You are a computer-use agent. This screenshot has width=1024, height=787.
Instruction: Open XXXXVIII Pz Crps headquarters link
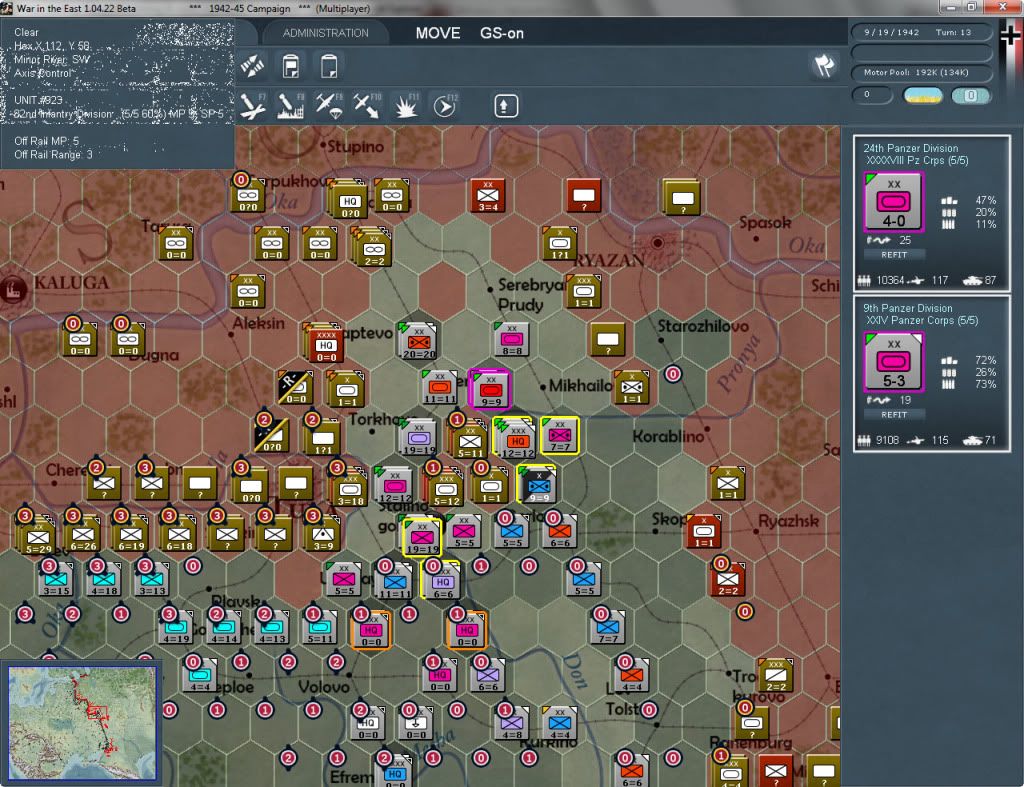pyautogui.click(x=918, y=161)
